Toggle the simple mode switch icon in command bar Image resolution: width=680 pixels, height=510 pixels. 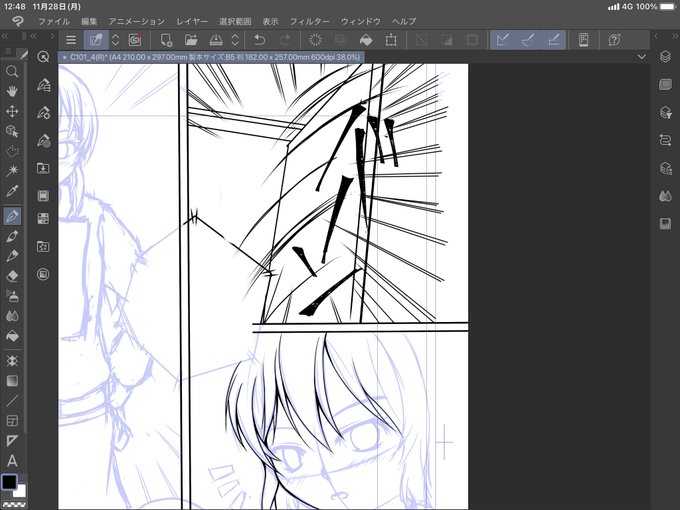96,40
